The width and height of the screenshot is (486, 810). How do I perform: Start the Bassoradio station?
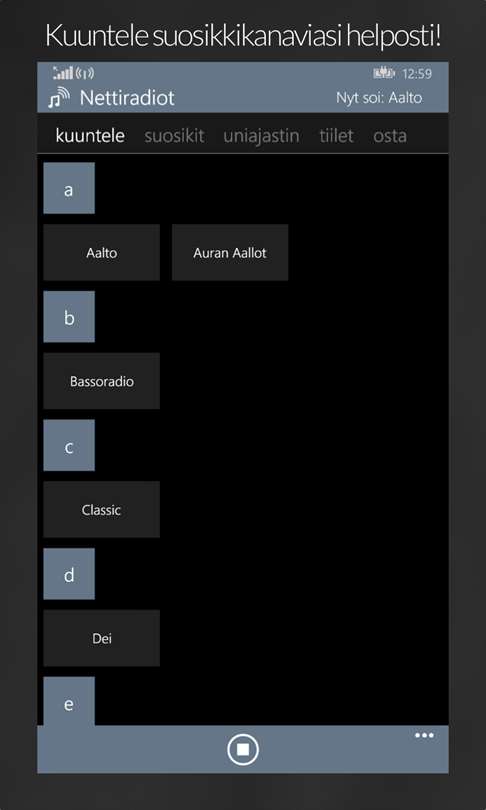tap(102, 381)
